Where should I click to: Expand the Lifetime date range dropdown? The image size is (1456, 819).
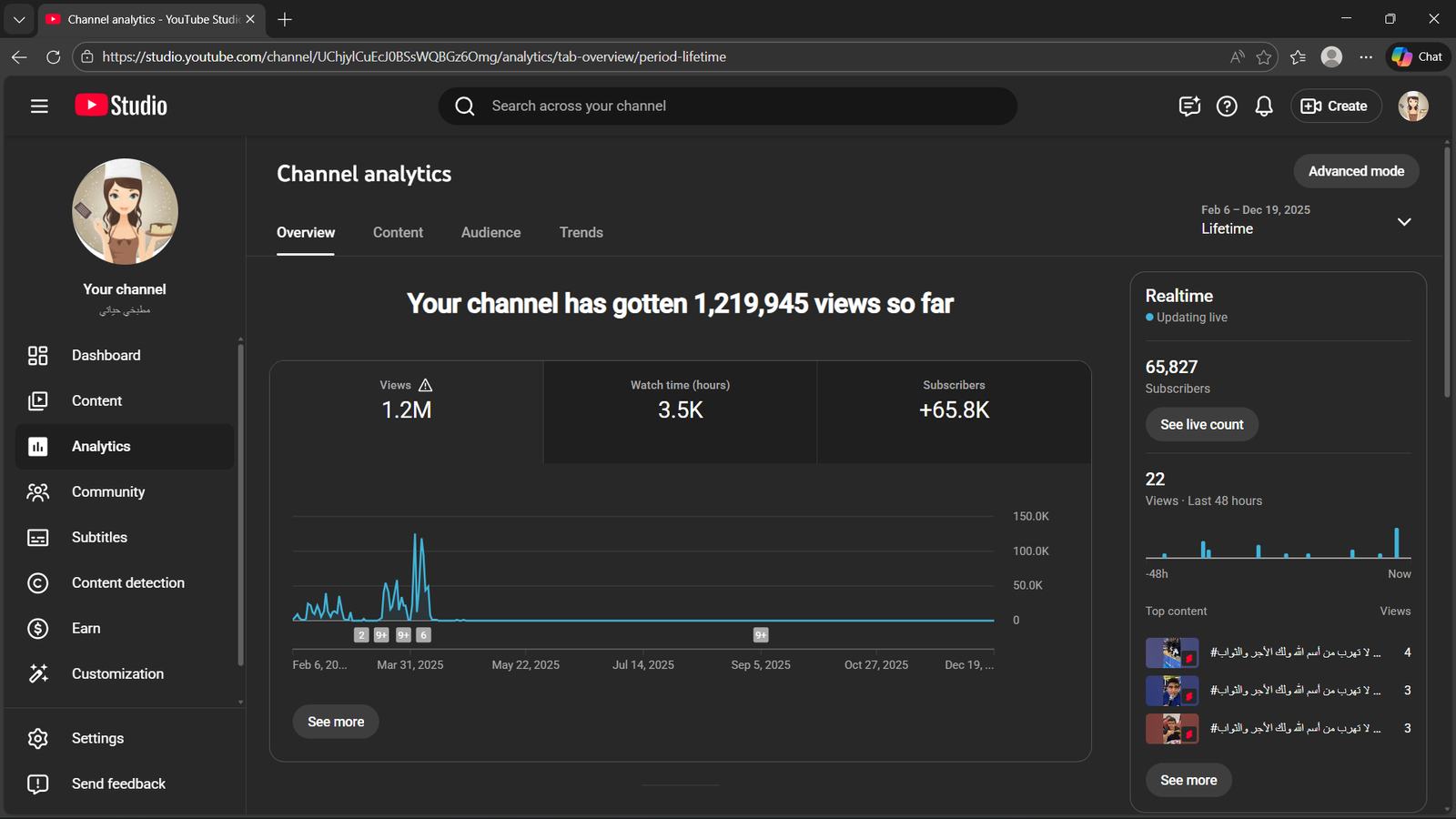[x=1403, y=221]
